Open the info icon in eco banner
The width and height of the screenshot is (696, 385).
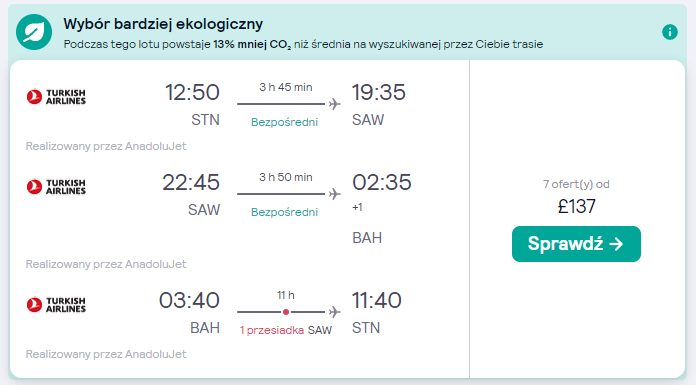pyautogui.click(x=669, y=32)
